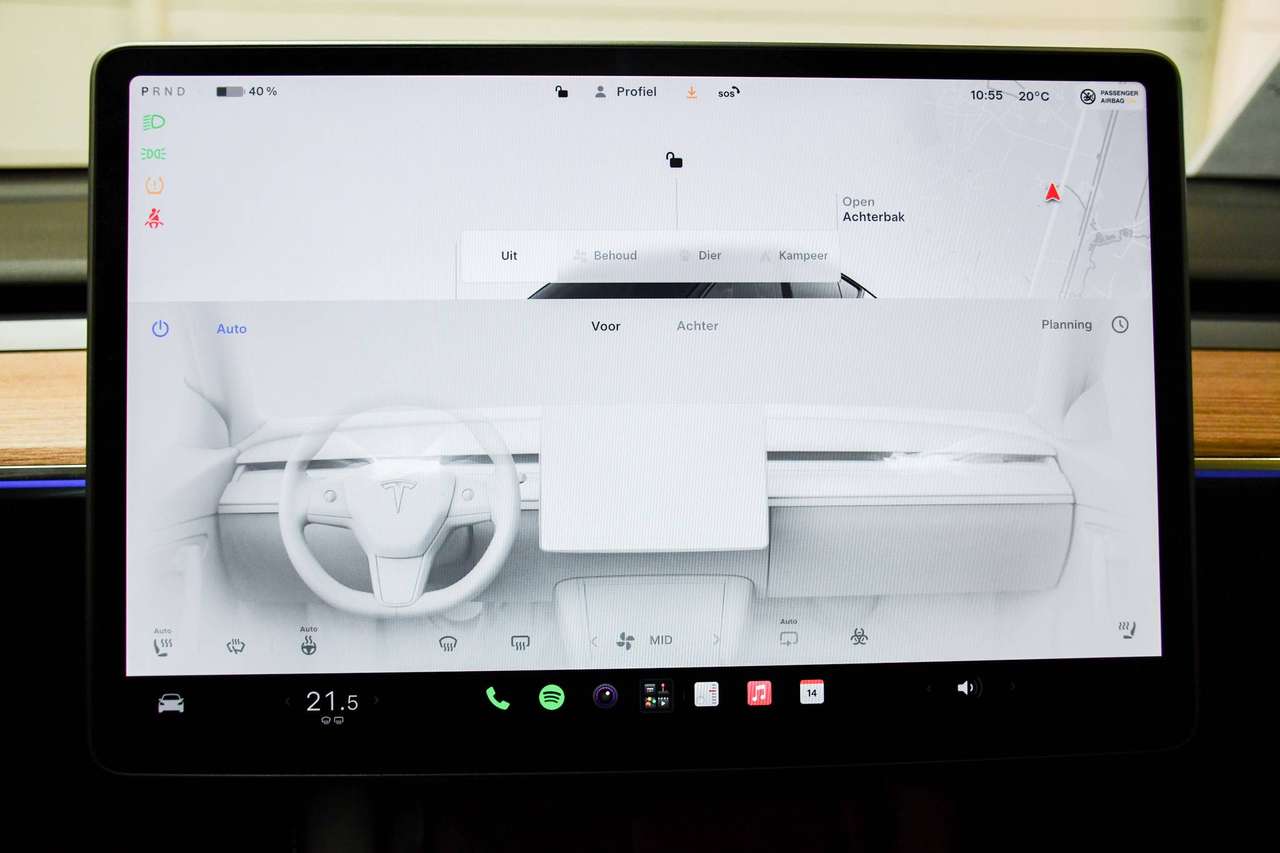Open the Phone app
1280x853 pixels.
point(497,698)
